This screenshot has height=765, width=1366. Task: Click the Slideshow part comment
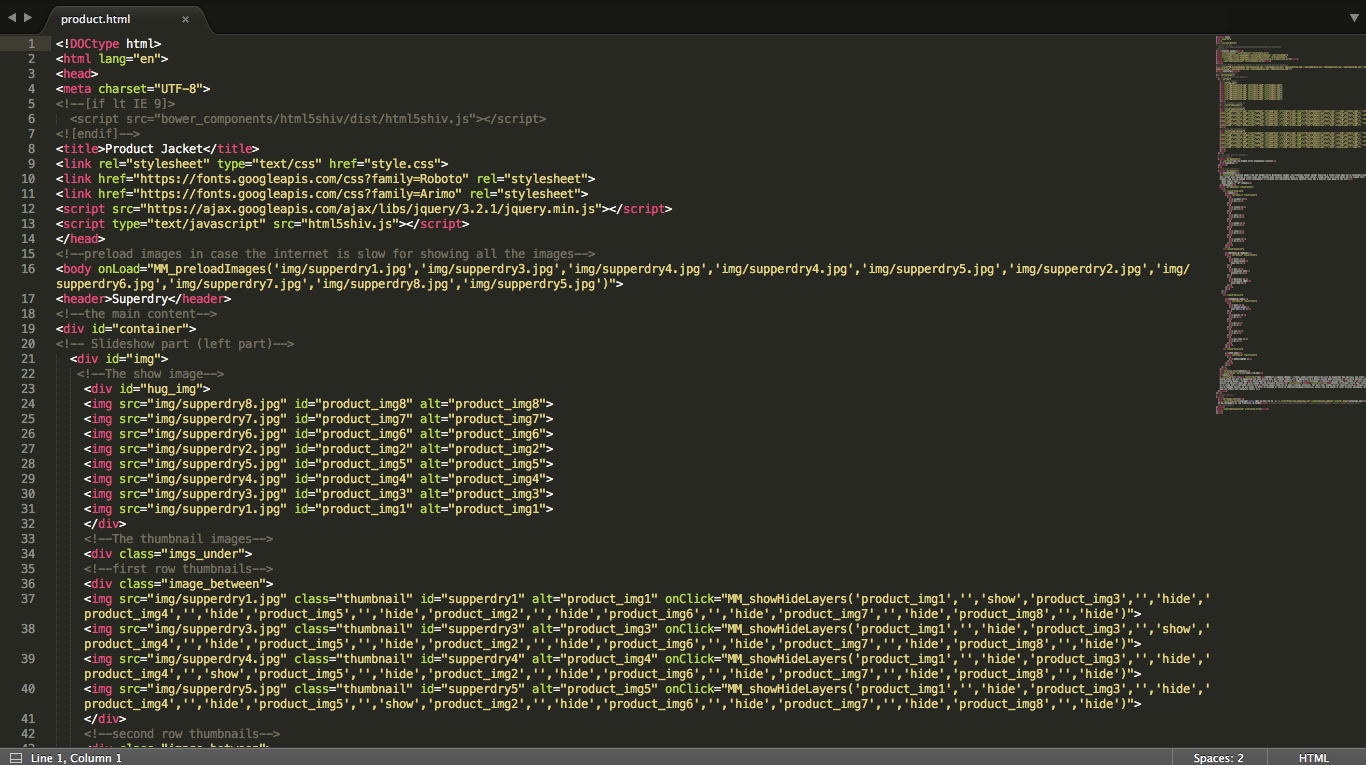coord(175,344)
